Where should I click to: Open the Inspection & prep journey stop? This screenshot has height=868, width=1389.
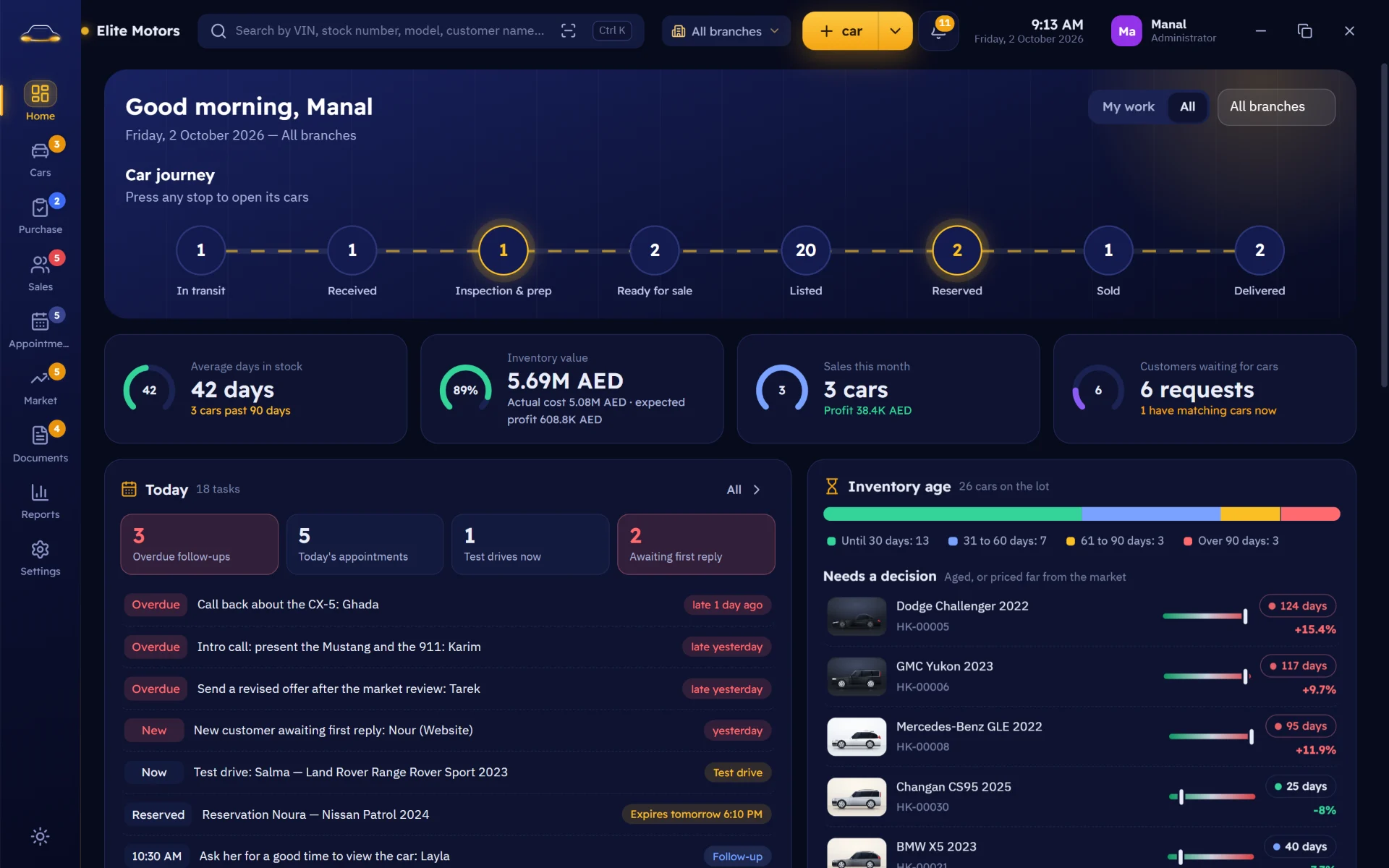[x=504, y=250]
